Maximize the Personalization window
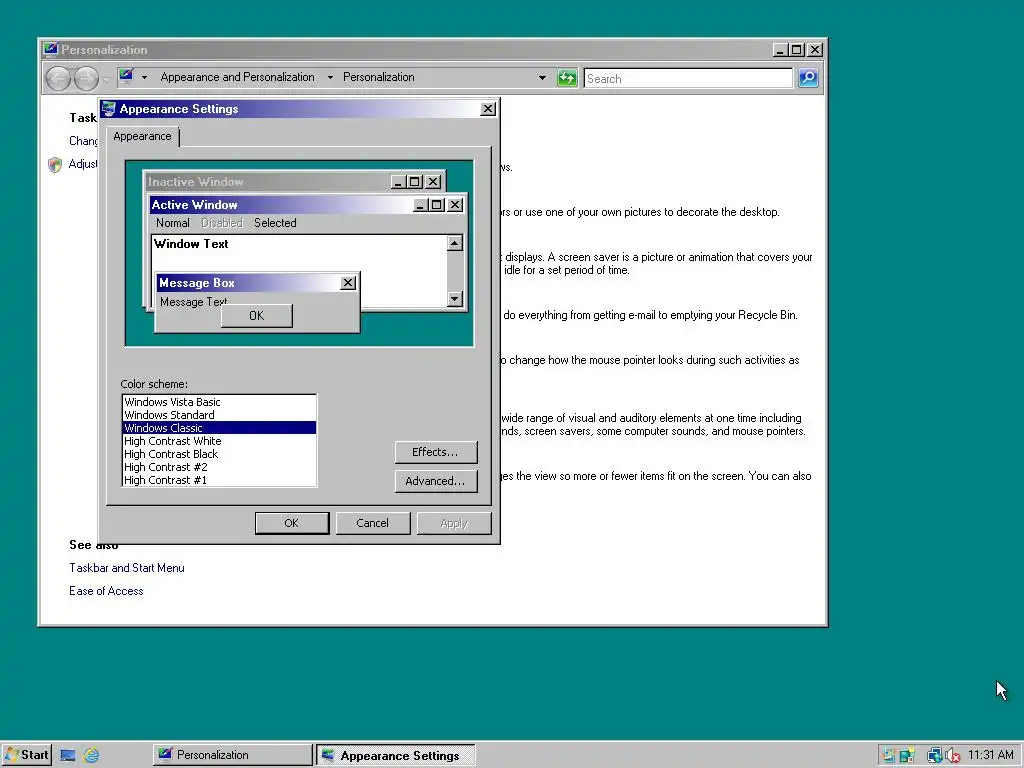Screen dimensions: 1024x768 click(797, 50)
